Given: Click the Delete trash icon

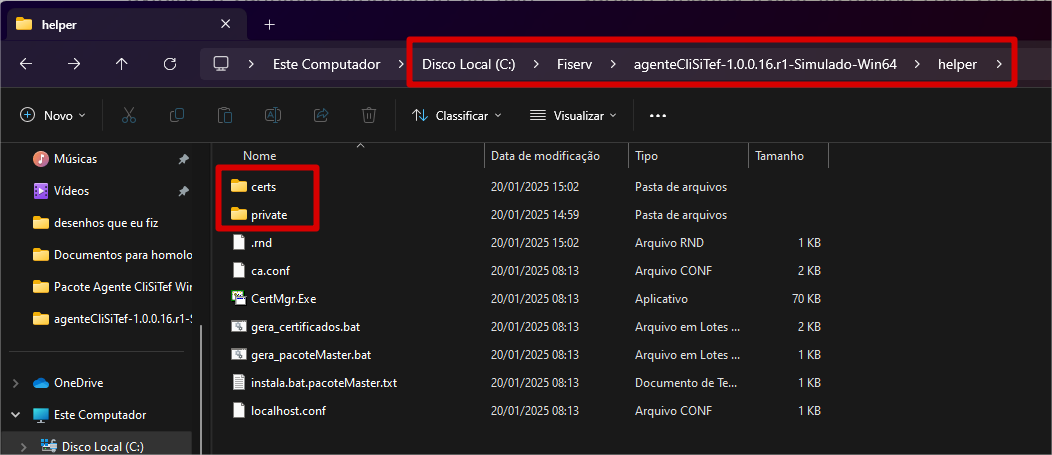Looking at the screenshot, I should tap(369, 115).
